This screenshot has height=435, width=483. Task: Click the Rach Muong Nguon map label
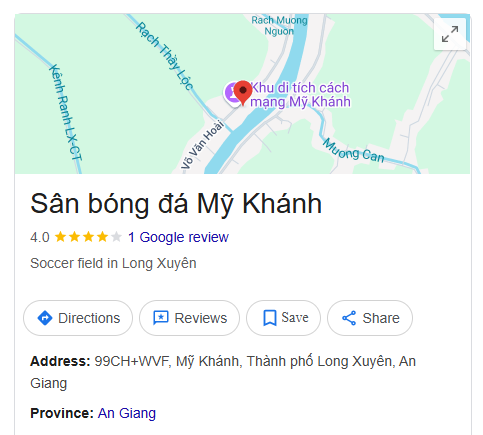tap(279, 26)
